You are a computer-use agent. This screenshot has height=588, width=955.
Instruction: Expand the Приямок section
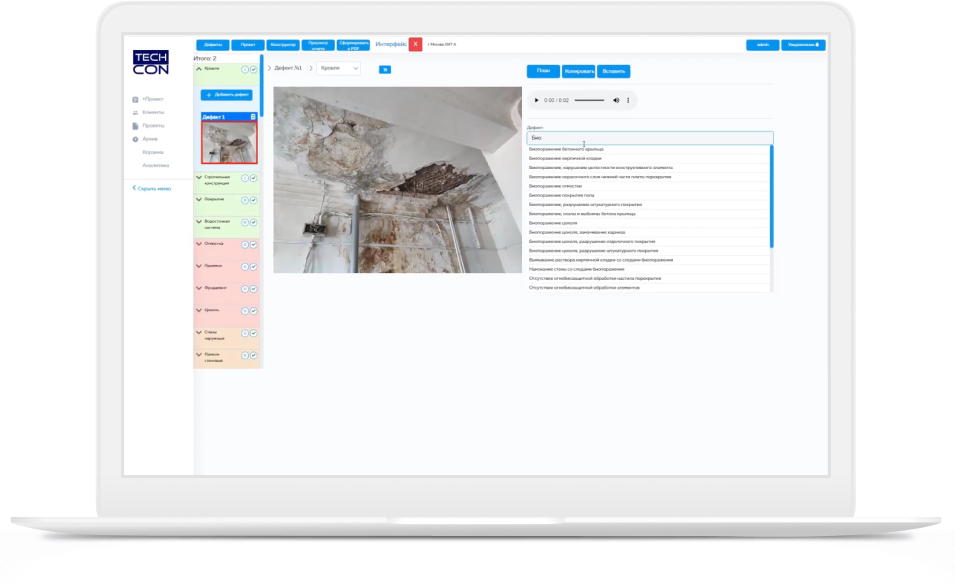pyautogui.click(x=199, y=266)
